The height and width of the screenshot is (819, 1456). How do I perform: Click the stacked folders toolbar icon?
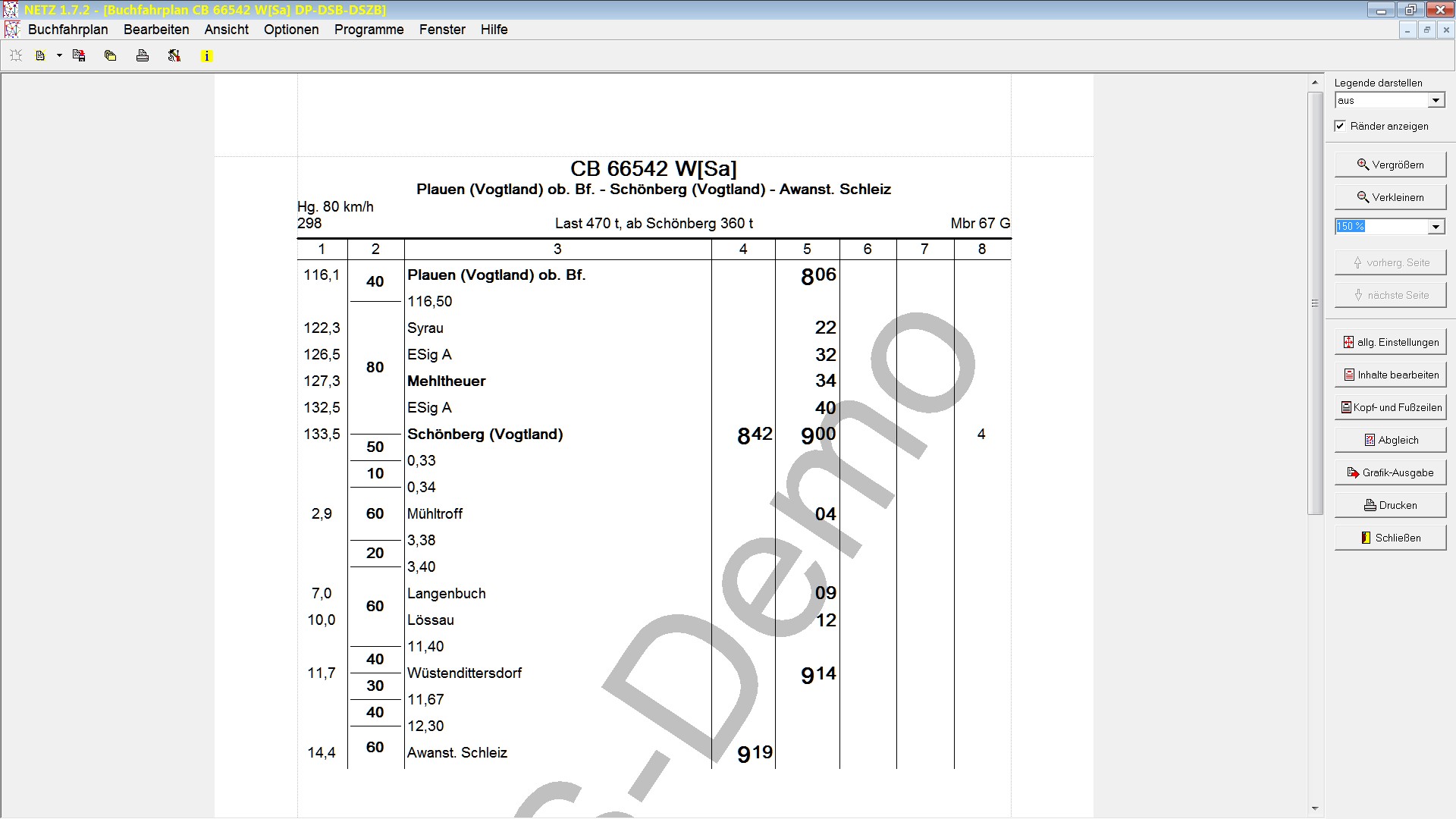(x=111, y=55)
